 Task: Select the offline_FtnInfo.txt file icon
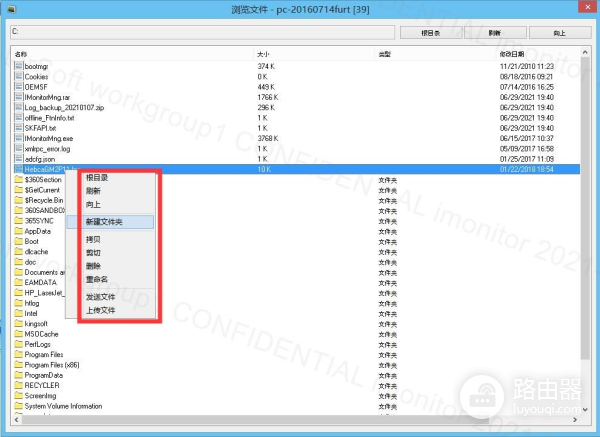click(18, 118)
